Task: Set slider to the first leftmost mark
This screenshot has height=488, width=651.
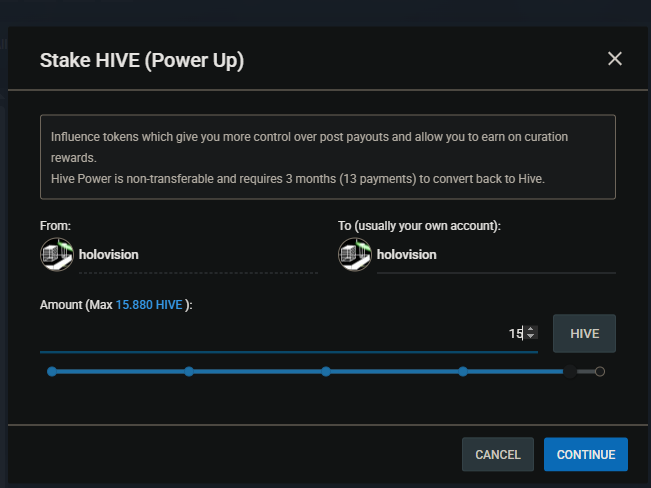Action: pos(52,371)
